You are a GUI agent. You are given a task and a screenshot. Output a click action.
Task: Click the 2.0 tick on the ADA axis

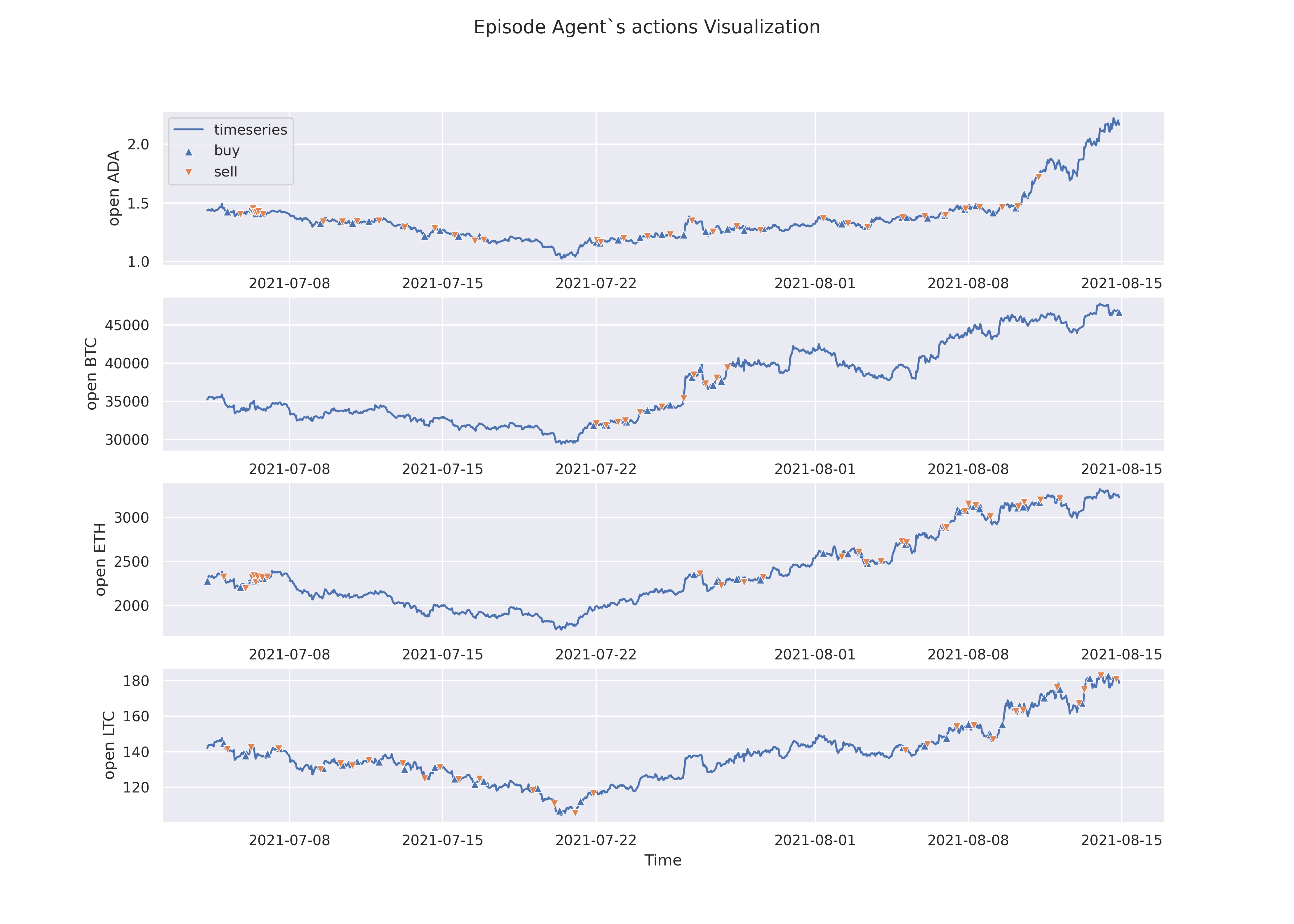(x=138, y=144)
